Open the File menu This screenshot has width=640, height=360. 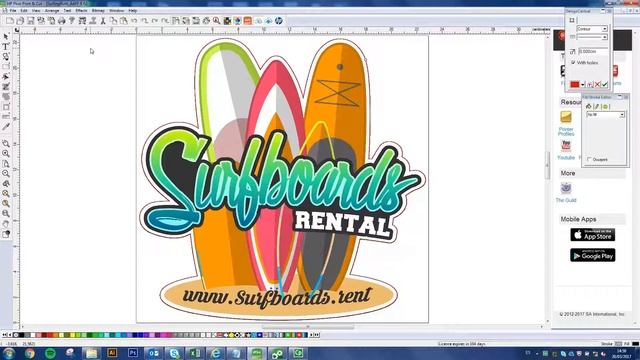pyautogui.click(x=13, y=10)
